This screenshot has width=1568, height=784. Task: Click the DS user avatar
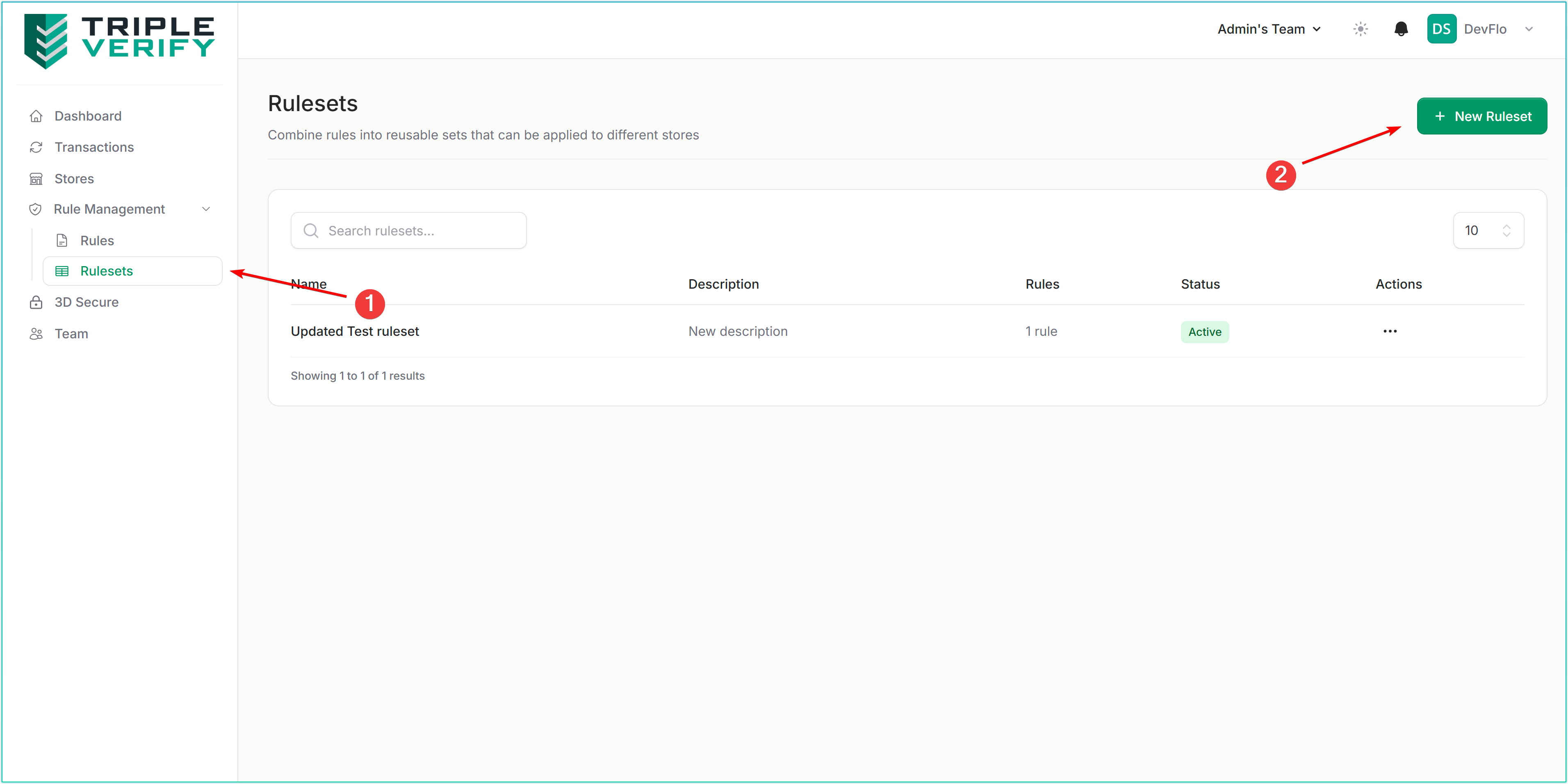(x=1441, y=29)
